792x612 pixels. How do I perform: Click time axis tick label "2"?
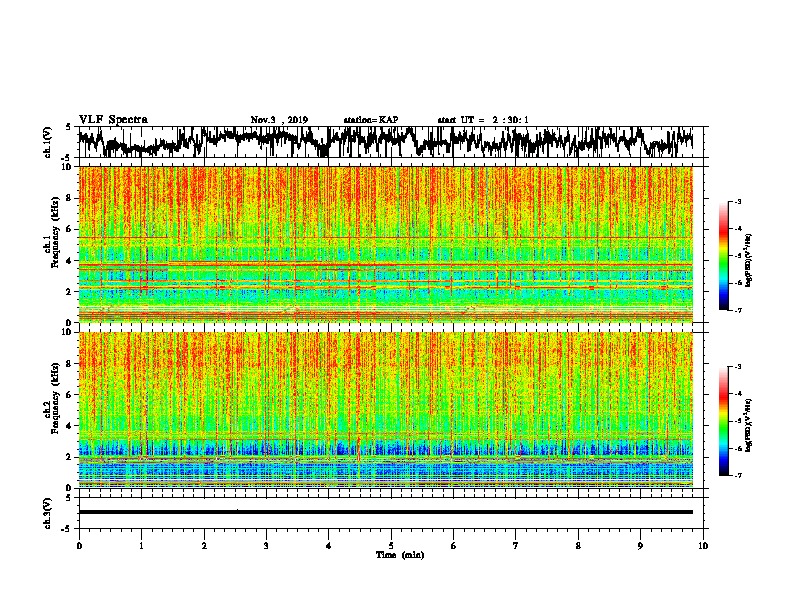tap(204, 546)
